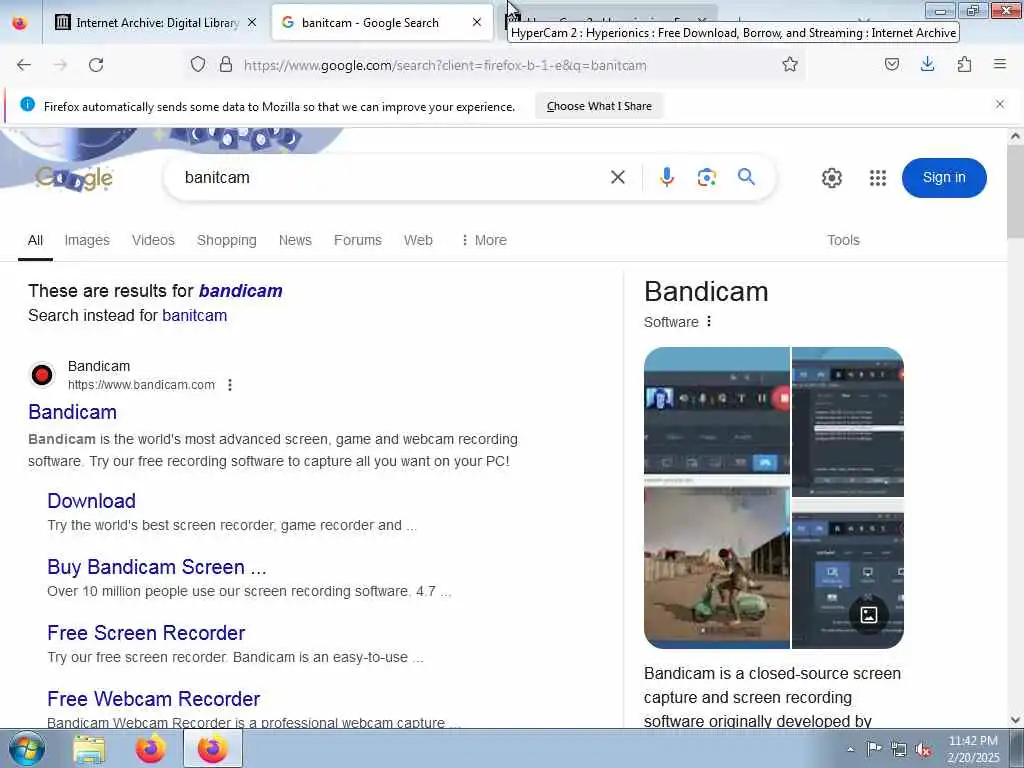This screenshot has width=1024, height=768.
Task: Open the extensions puzzle icon
Action: (x=964, y=64)
